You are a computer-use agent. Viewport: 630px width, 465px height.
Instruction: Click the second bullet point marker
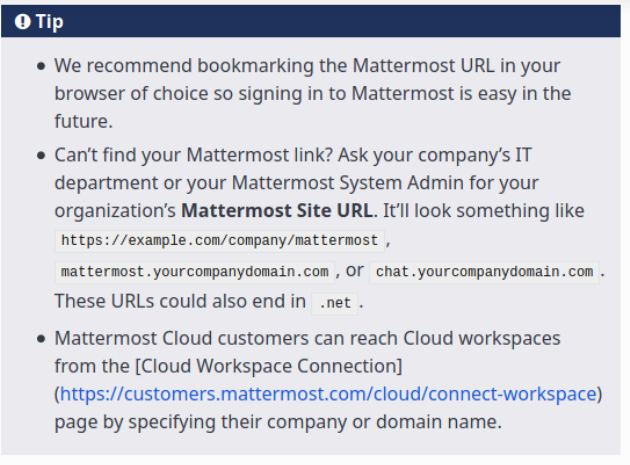coord(41,157)
